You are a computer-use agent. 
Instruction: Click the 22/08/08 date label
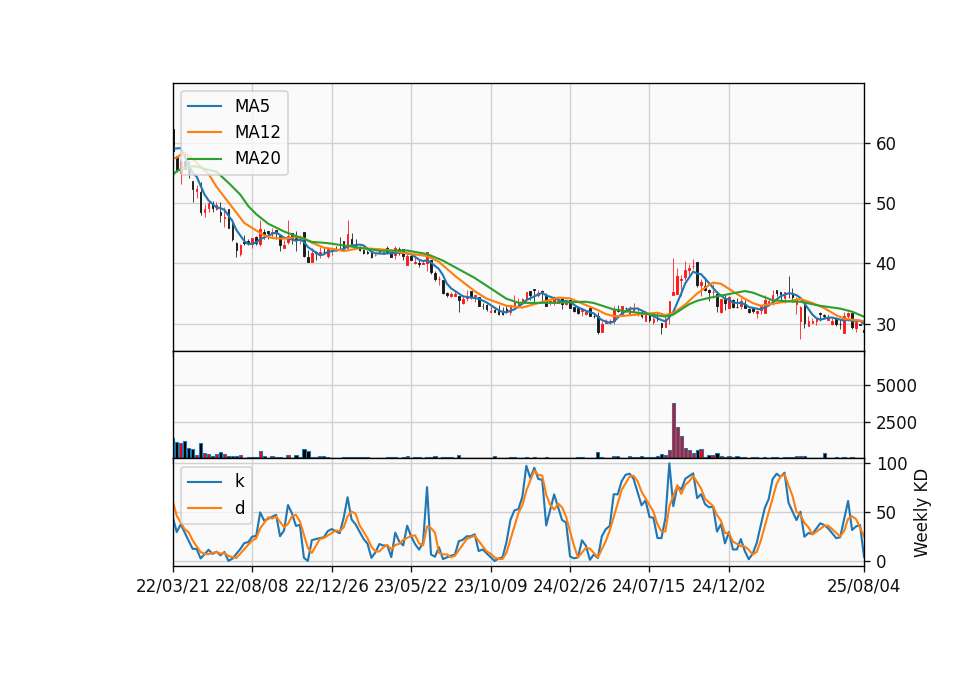click(x=252, y=586)
